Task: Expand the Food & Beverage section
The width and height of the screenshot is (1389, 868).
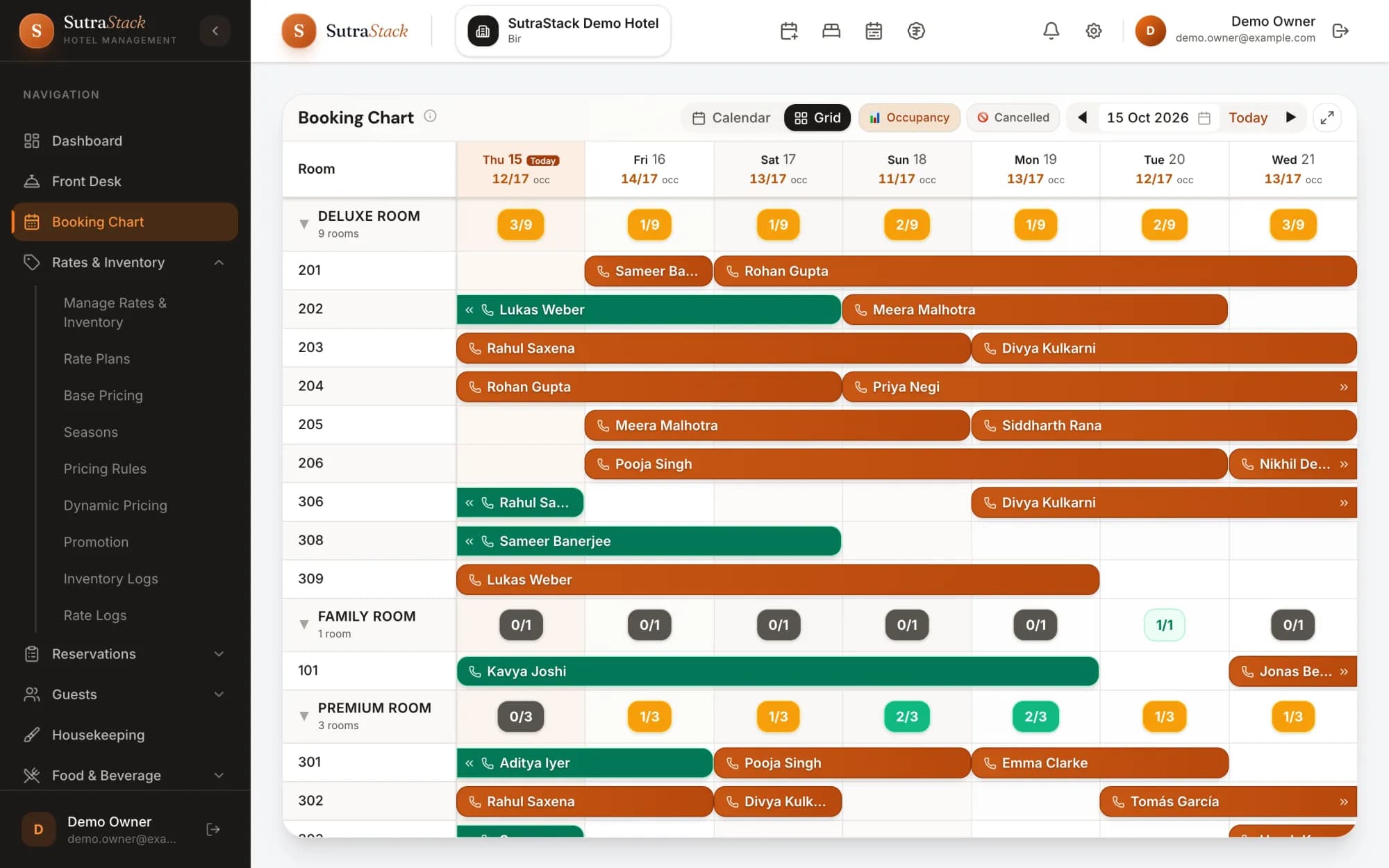Action: point(125,775)
